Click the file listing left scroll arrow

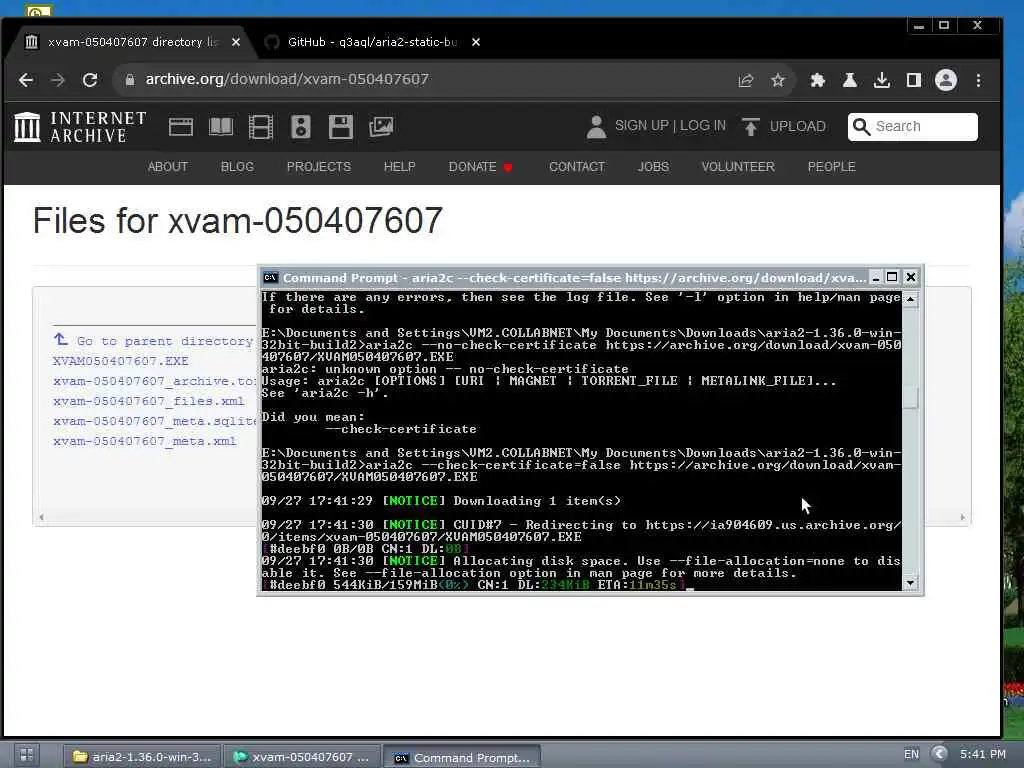pyautogui.click(x=41, y=517)
